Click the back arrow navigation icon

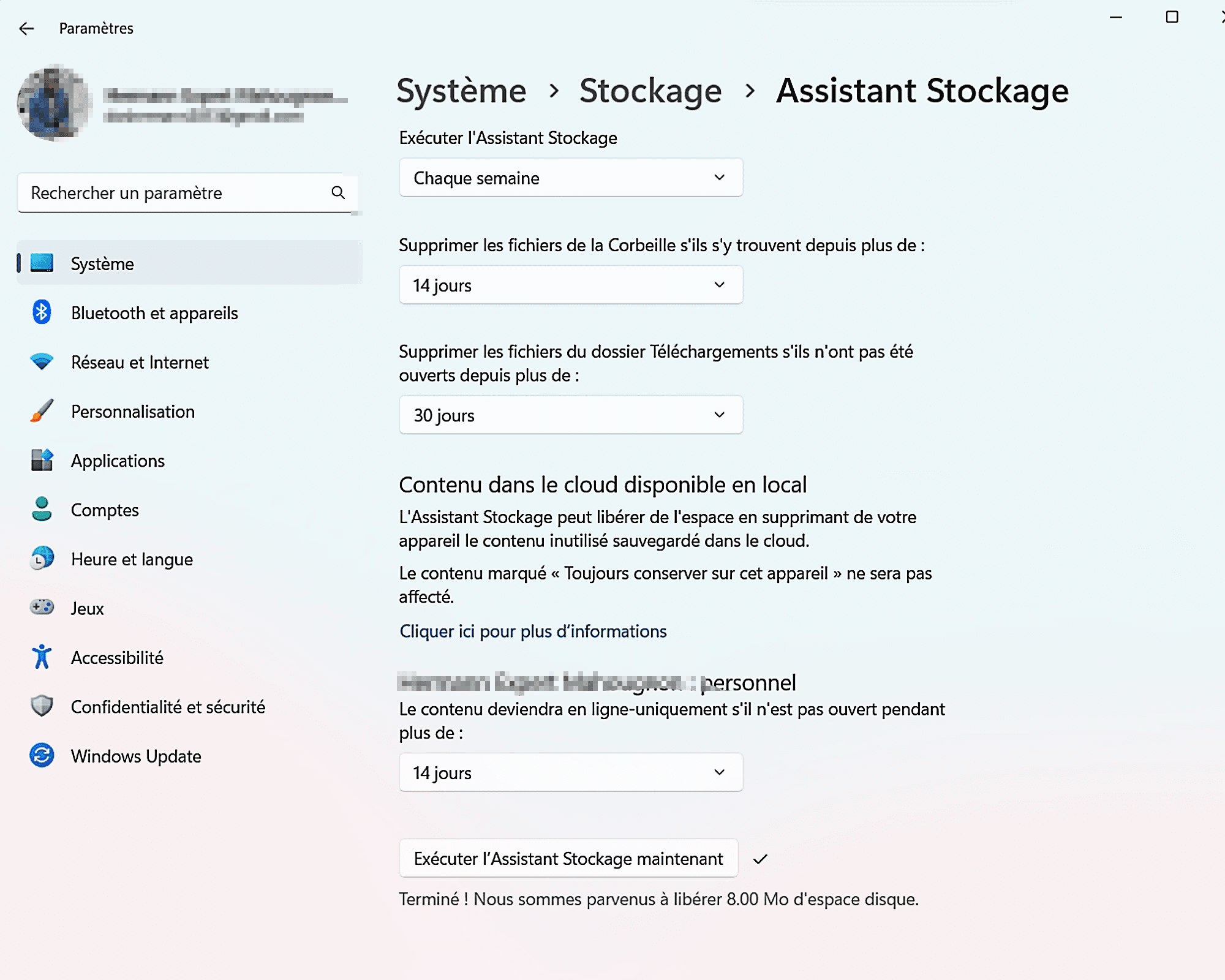tap(27, 28)
